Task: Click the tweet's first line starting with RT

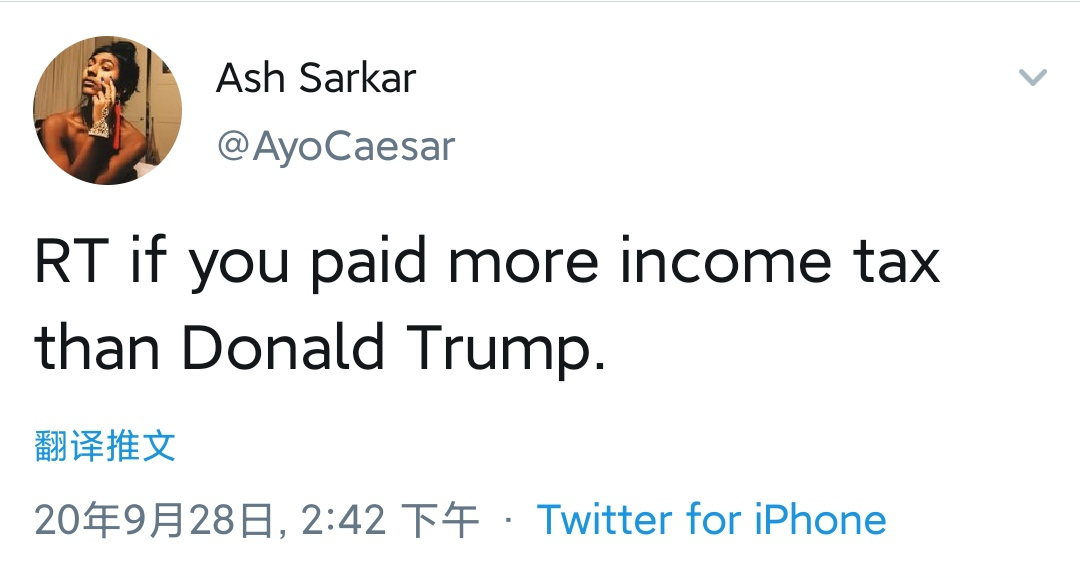Action: coord(487,264)
